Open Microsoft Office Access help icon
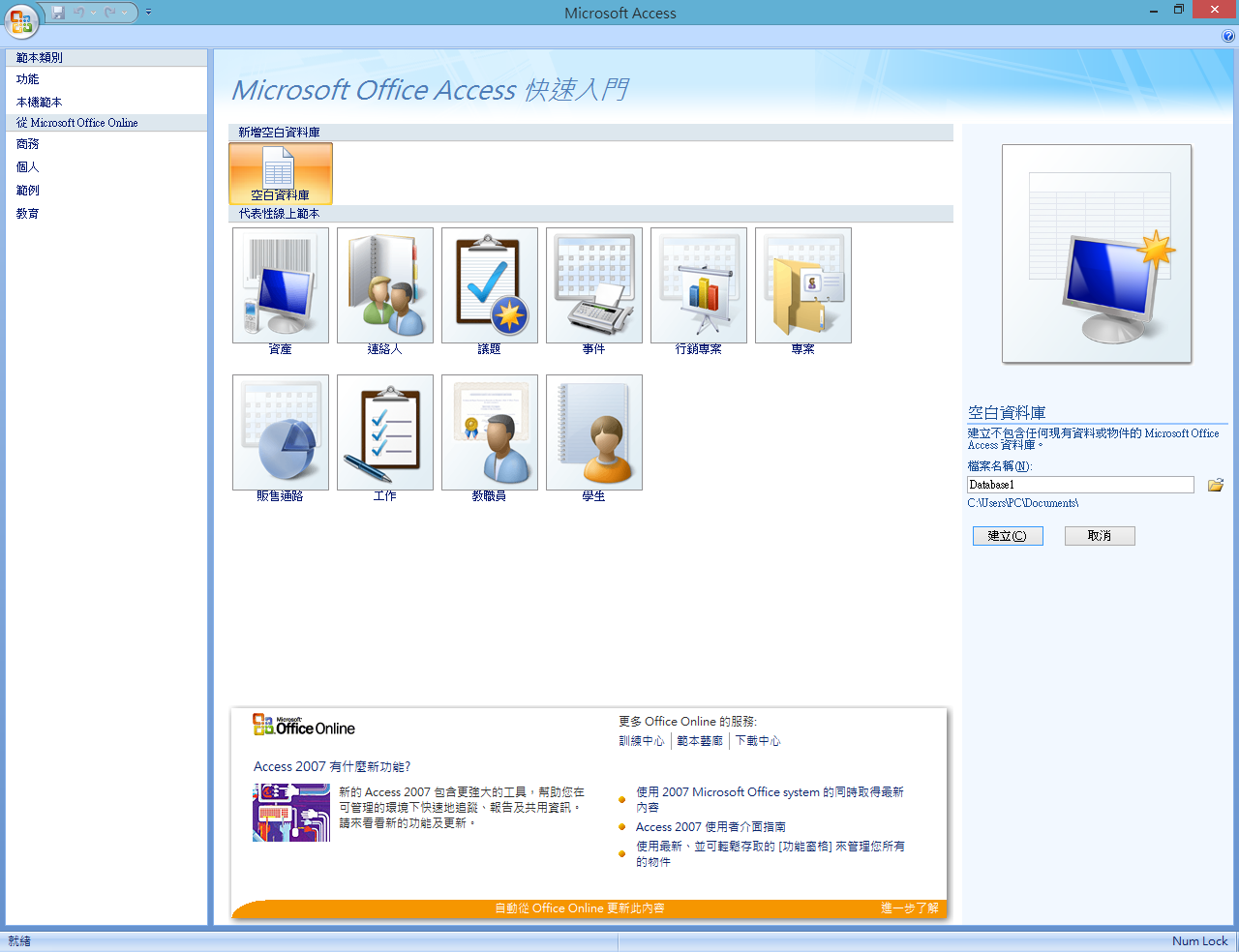 1228,37
